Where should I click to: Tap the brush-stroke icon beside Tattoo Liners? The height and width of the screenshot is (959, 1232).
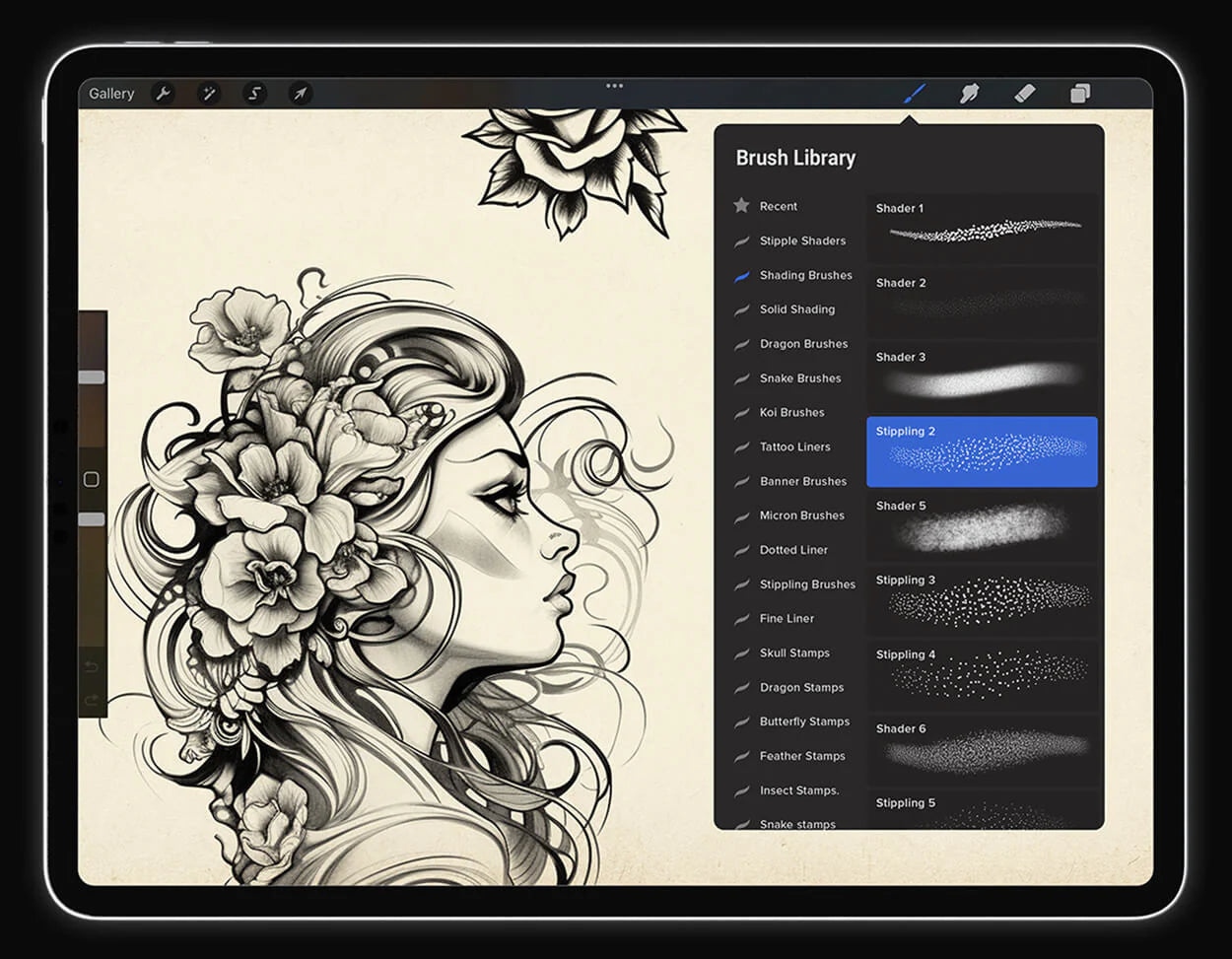pos(741,447)
